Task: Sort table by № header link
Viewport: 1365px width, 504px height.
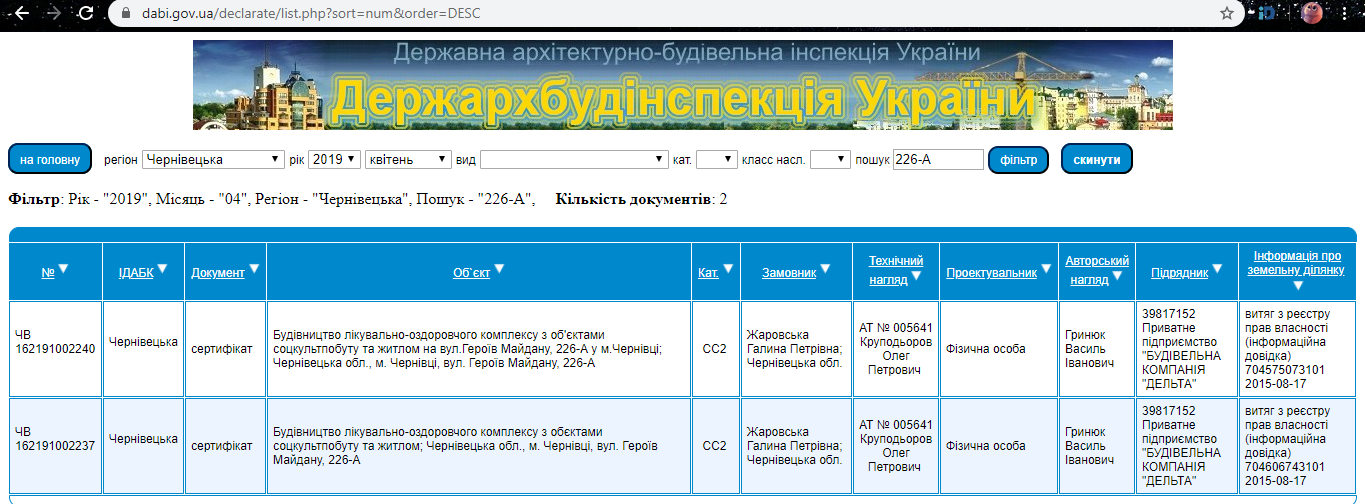Action: coord(48,272)
